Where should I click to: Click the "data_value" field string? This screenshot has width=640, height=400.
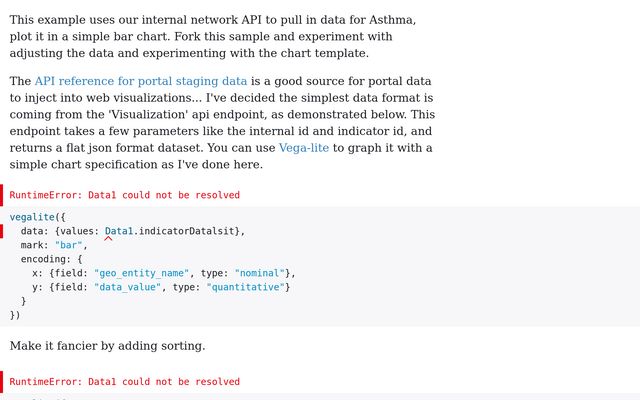[x=130, y=287]
